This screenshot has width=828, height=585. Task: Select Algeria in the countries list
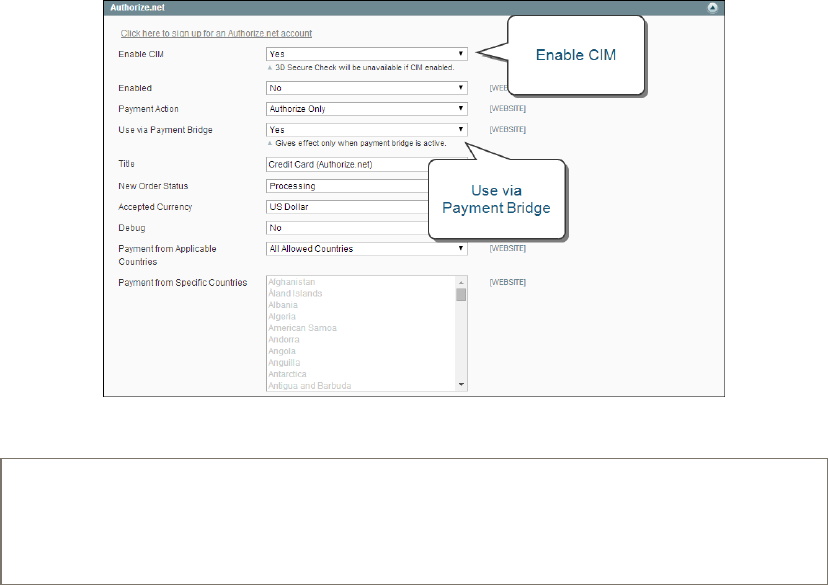282,317
